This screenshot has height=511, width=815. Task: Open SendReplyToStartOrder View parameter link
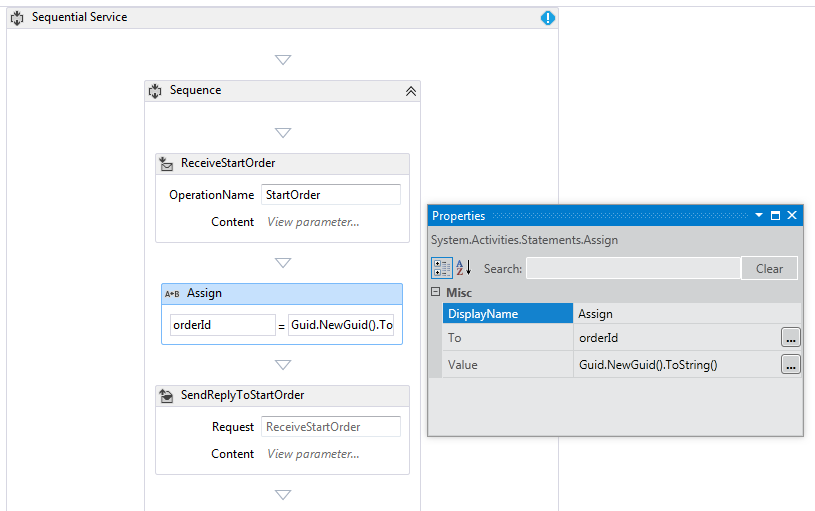313,454
